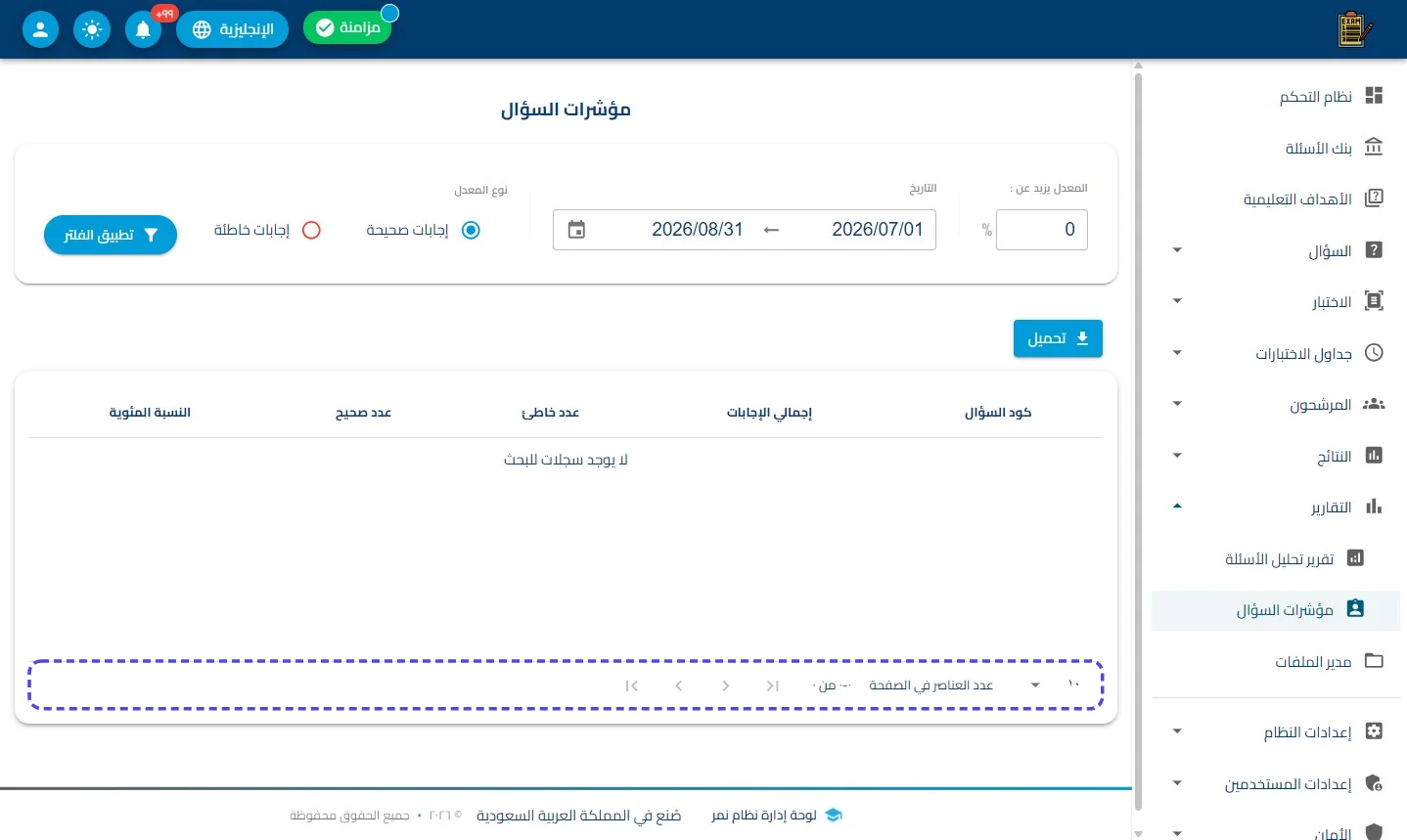The width and height of the screenshot is (1407, 840).
Task: Click the system settings icon (إعدادات النظام)
Action: coord(1374,731)
